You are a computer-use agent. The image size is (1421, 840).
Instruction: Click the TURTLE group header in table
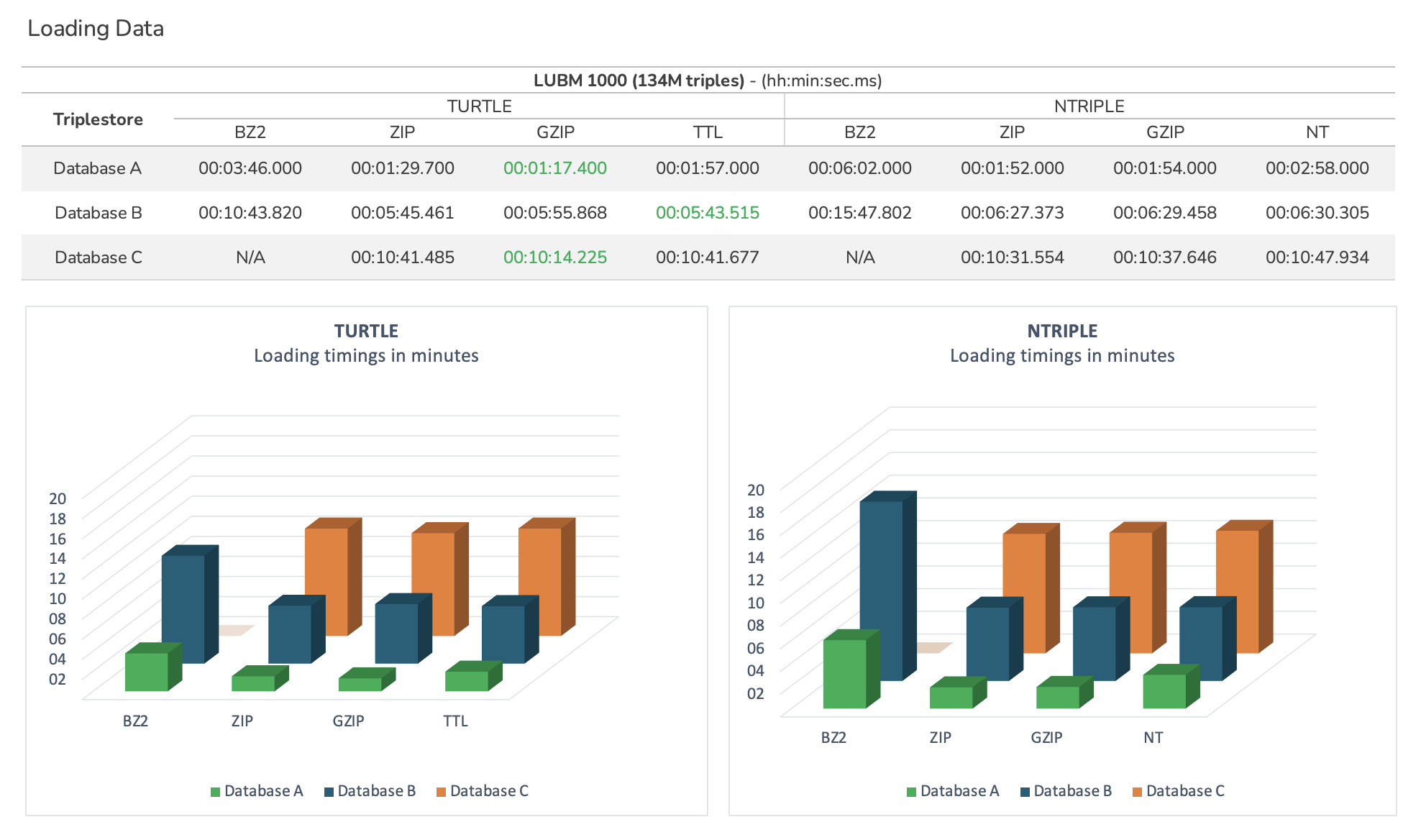click(479, 106)
